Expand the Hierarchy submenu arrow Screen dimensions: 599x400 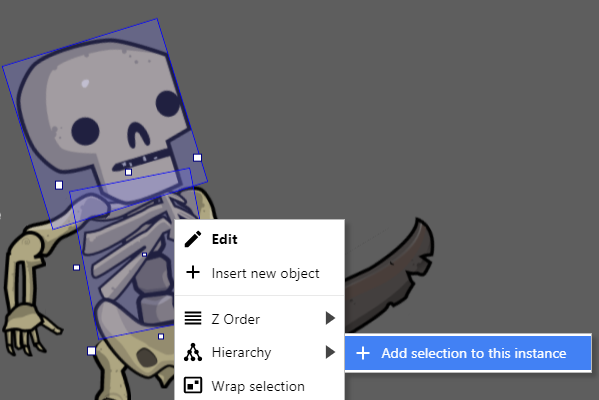coord(330,352)
